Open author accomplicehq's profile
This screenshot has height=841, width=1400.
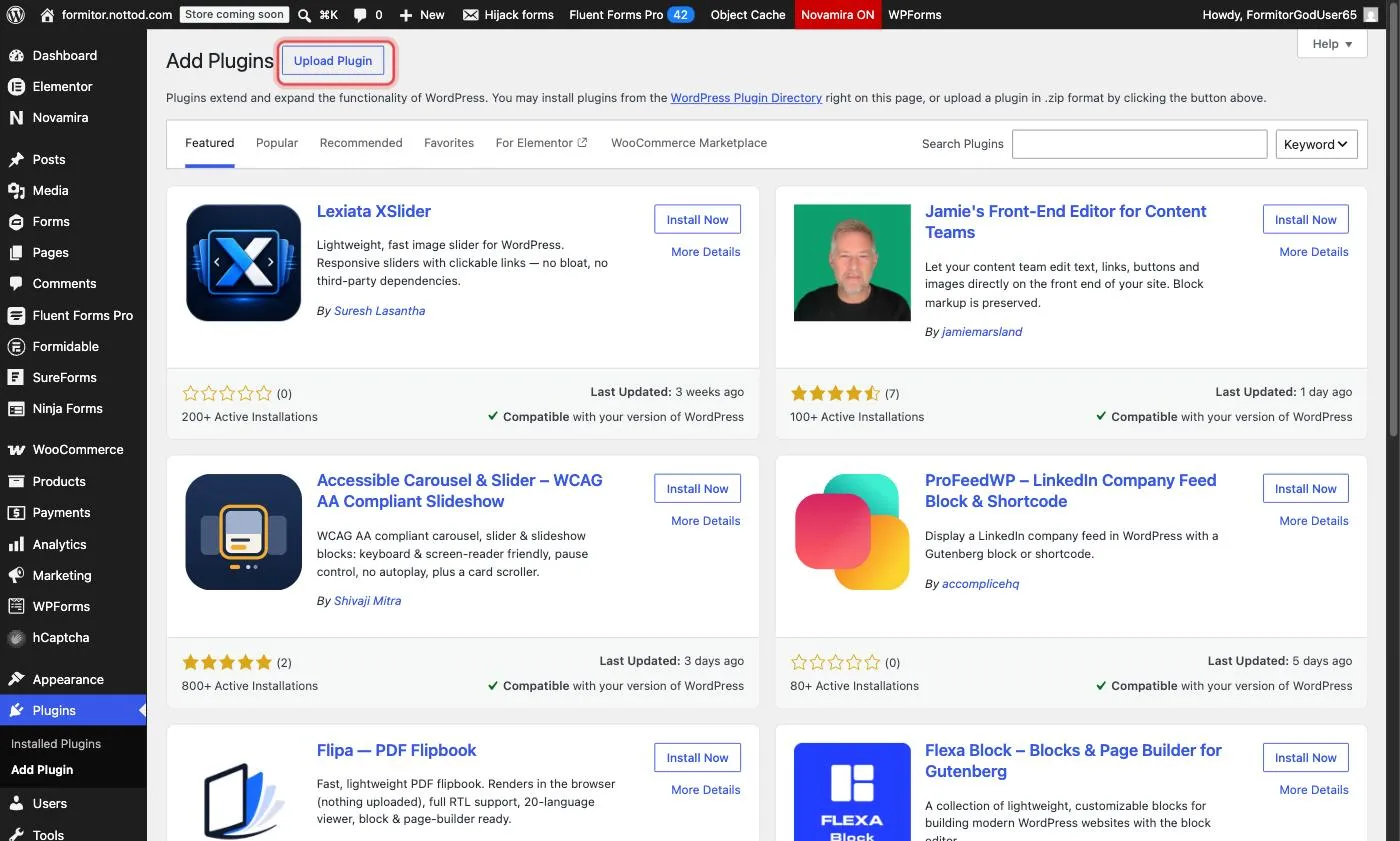pyautogui.click(x=981, y=584)
